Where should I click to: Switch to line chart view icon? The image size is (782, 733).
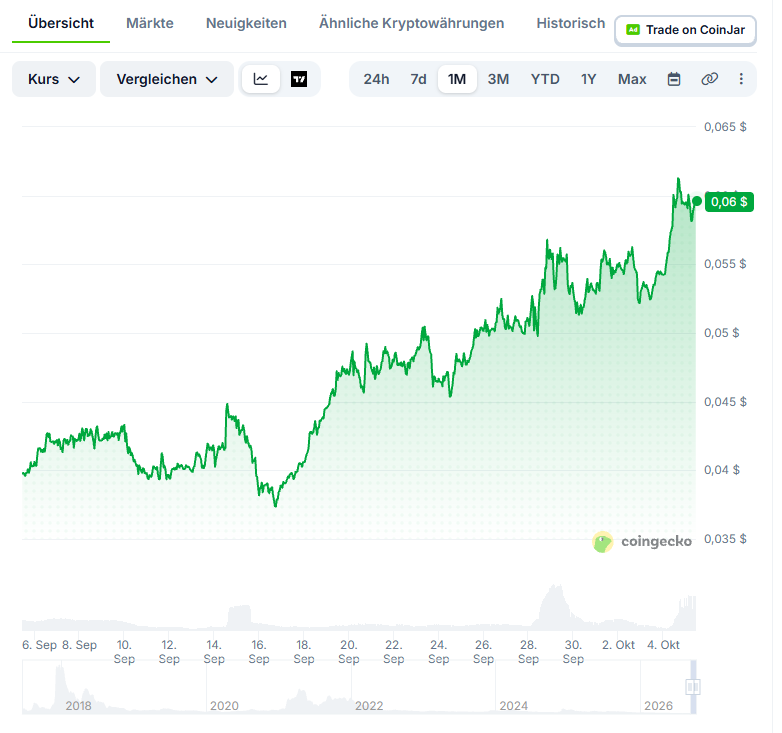click(260, 79)
